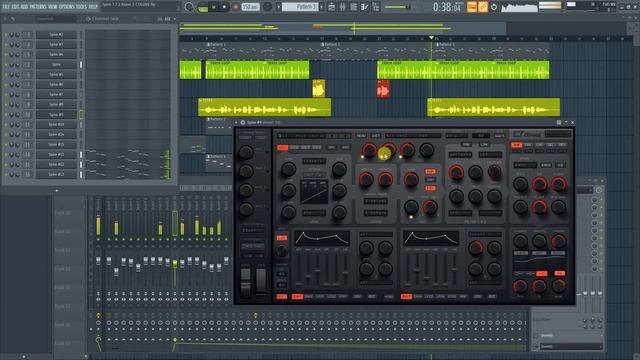Screen dimensions: 640x360
Task: Select the last effect tab in Spire's FX section
Action: [x=562, y=145]
